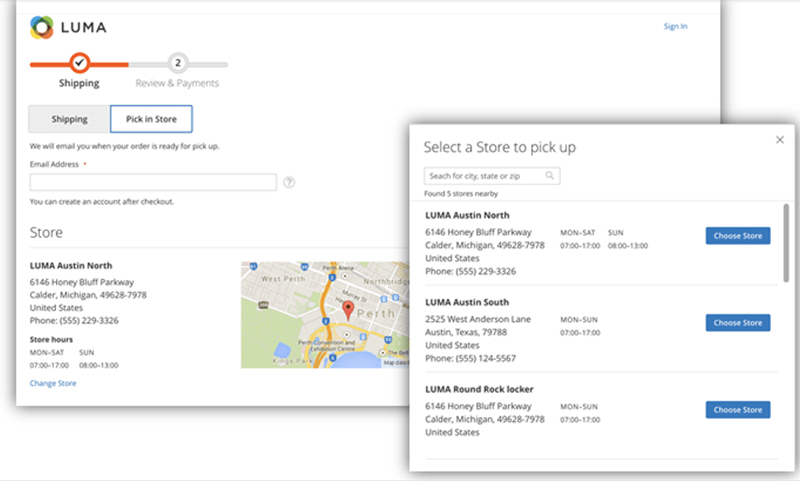Click the Sign In link
This screenshot has width=800, height=481.
pyautogui.click(x=675, y=26)
